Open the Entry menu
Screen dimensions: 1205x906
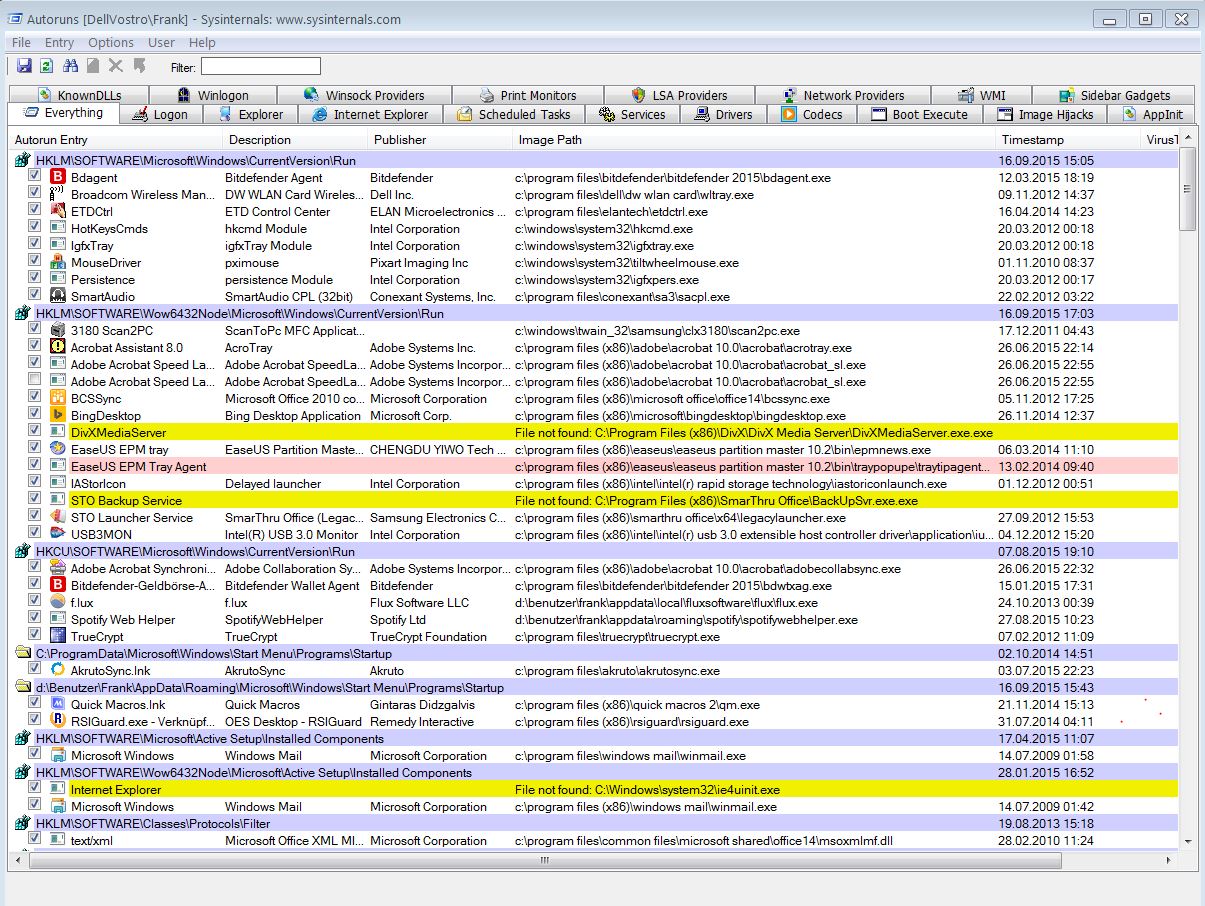59,43
